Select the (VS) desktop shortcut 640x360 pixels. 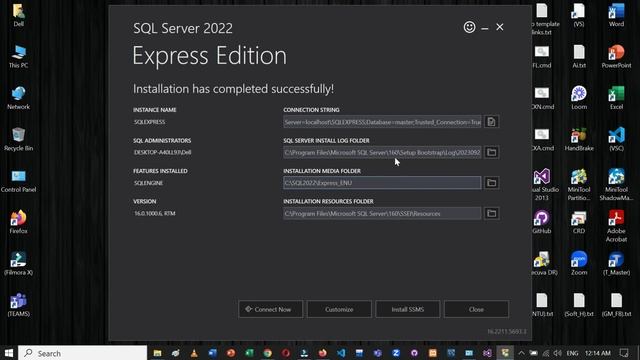pos(579,15)
